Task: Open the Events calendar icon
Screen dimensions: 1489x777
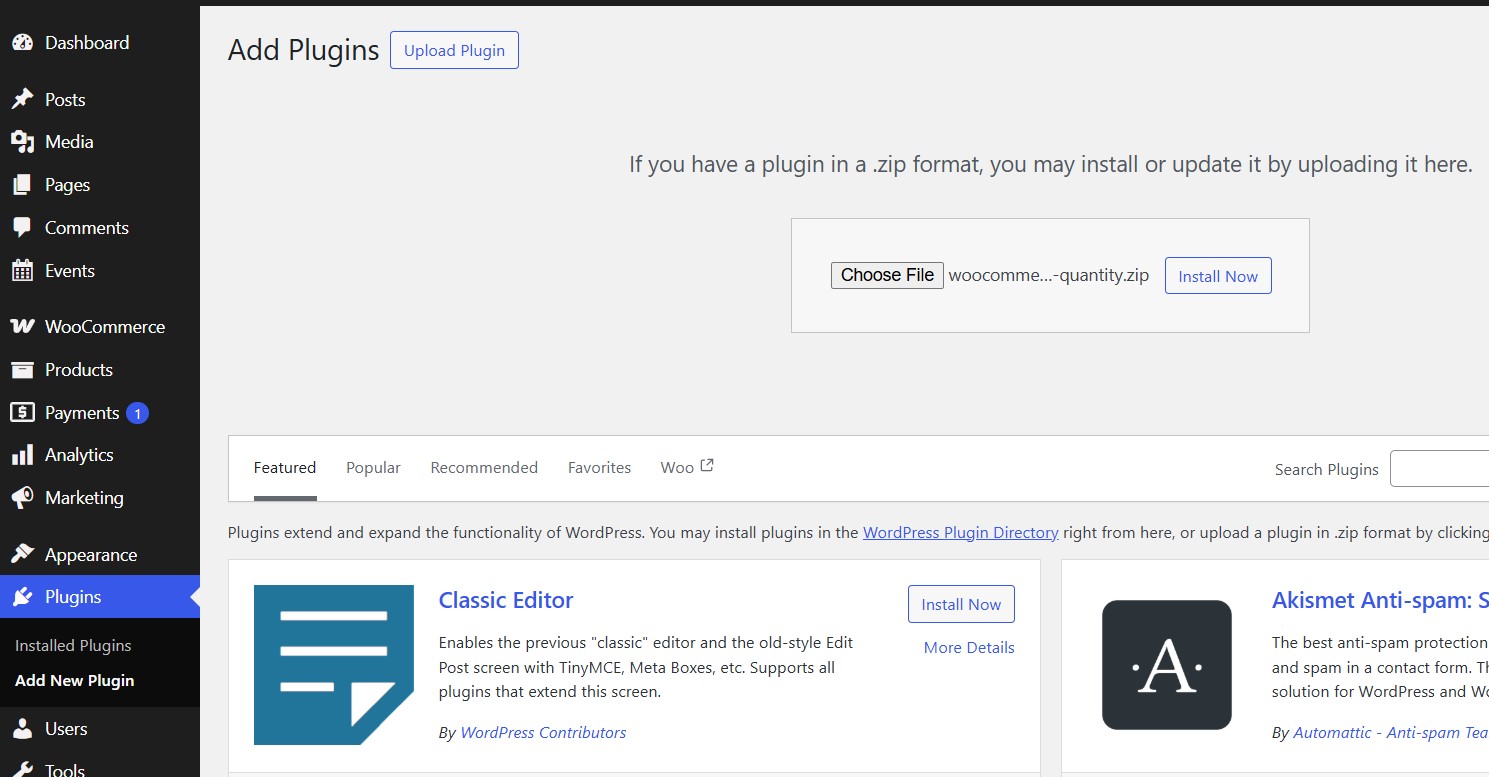Action: tap(22, 271)
